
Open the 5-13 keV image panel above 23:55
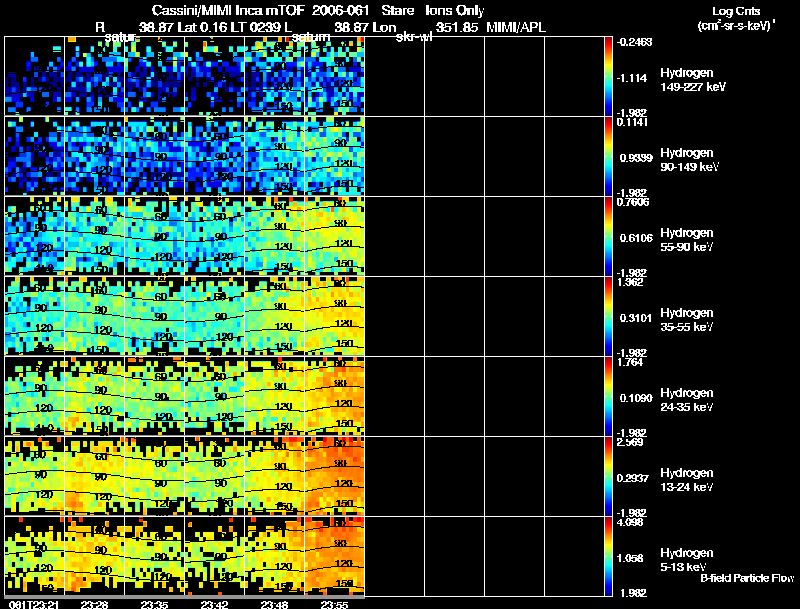pos(335,556)
